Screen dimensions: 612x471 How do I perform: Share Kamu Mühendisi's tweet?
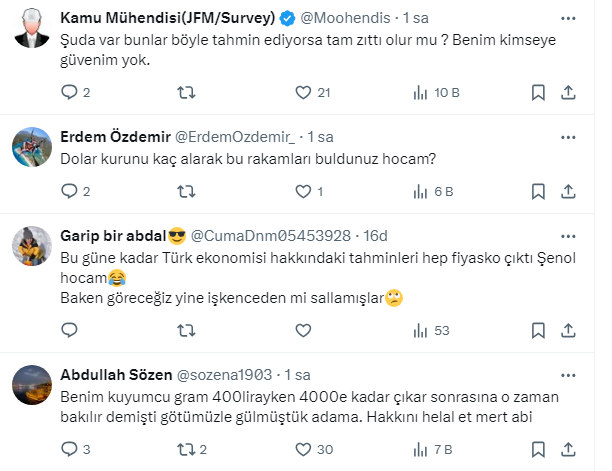pyautogui.click(x=567, y=93)
